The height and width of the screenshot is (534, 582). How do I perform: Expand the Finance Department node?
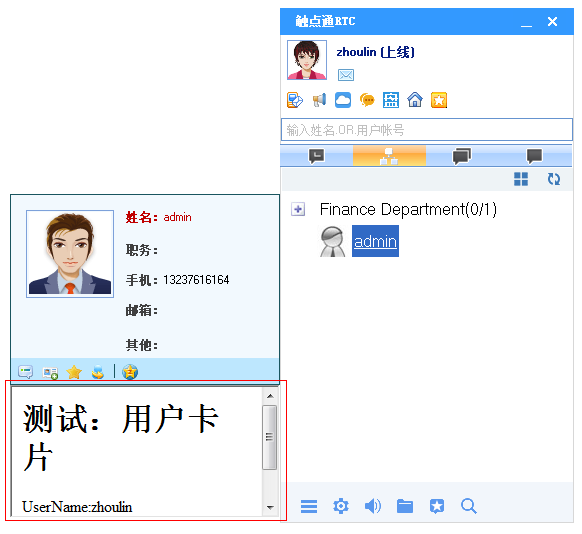(298, 209)
